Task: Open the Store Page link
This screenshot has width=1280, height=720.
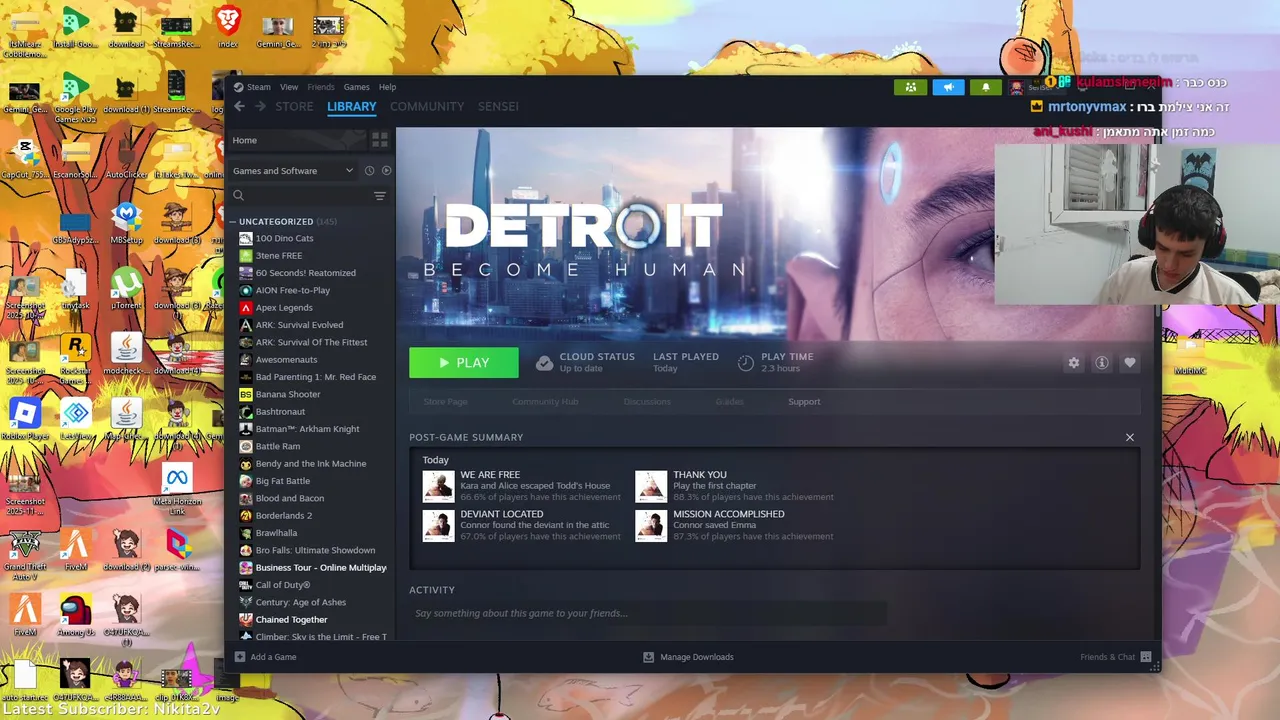Action: pyautogui.click(x=445, y=402)
